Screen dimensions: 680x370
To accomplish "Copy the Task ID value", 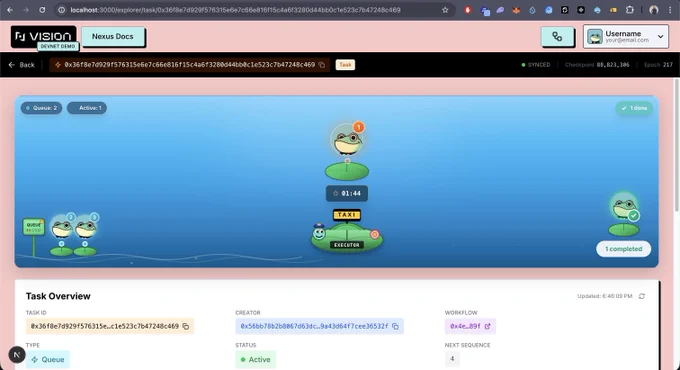I will pyautogui.click(x=186, y=326).
